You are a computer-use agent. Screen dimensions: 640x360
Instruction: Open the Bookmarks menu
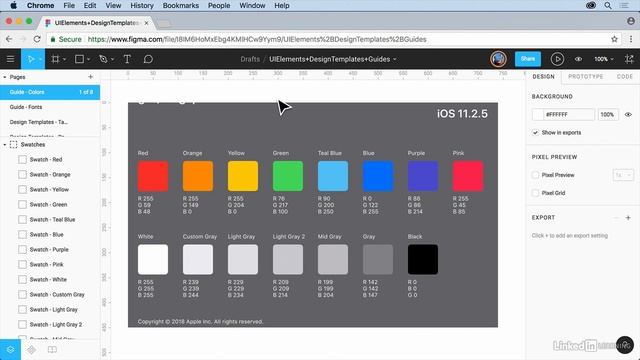tap(180, 6)
